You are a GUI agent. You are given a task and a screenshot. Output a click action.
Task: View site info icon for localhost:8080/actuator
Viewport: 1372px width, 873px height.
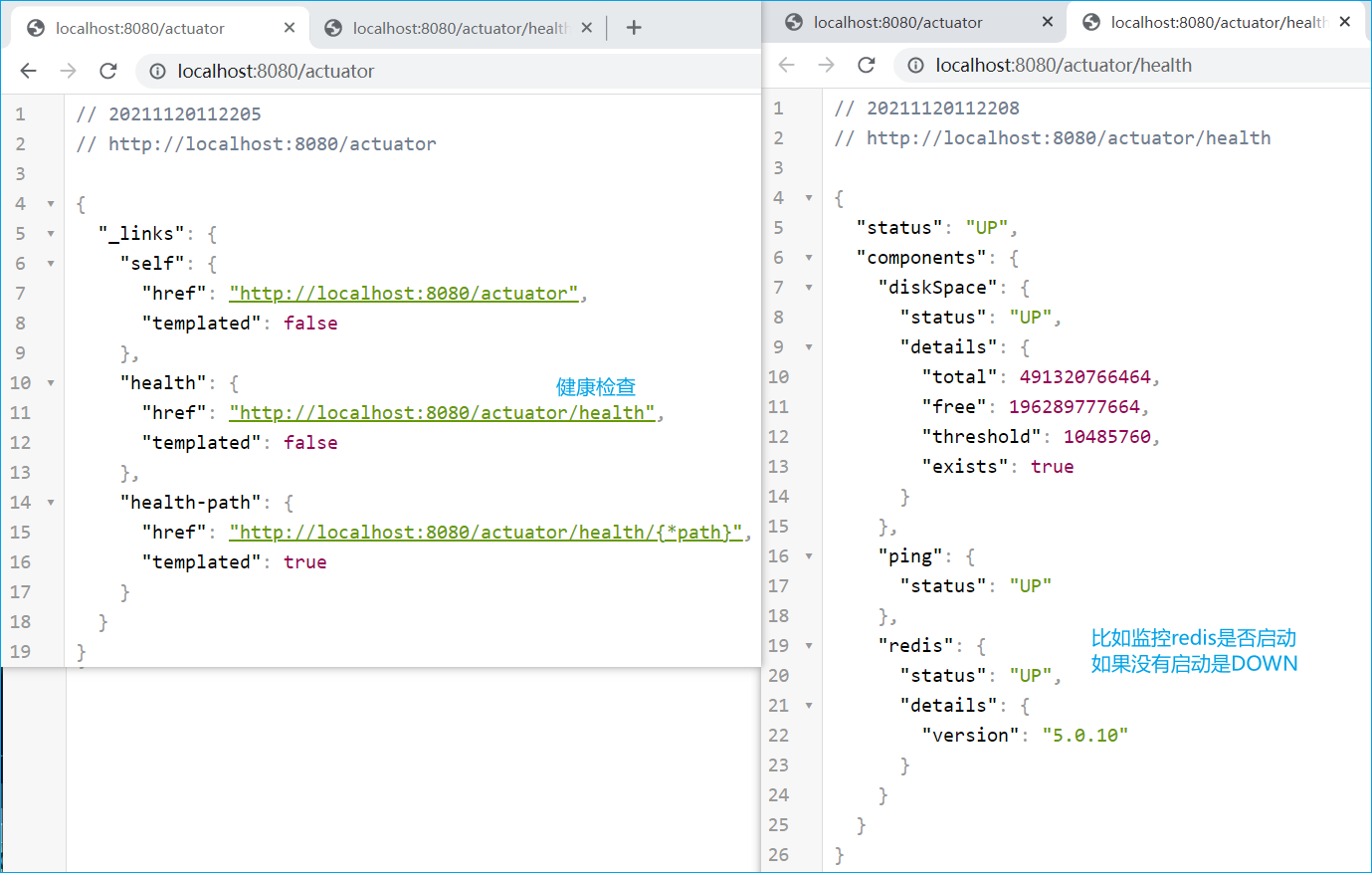pyautogui.click(x=157, y=71)
